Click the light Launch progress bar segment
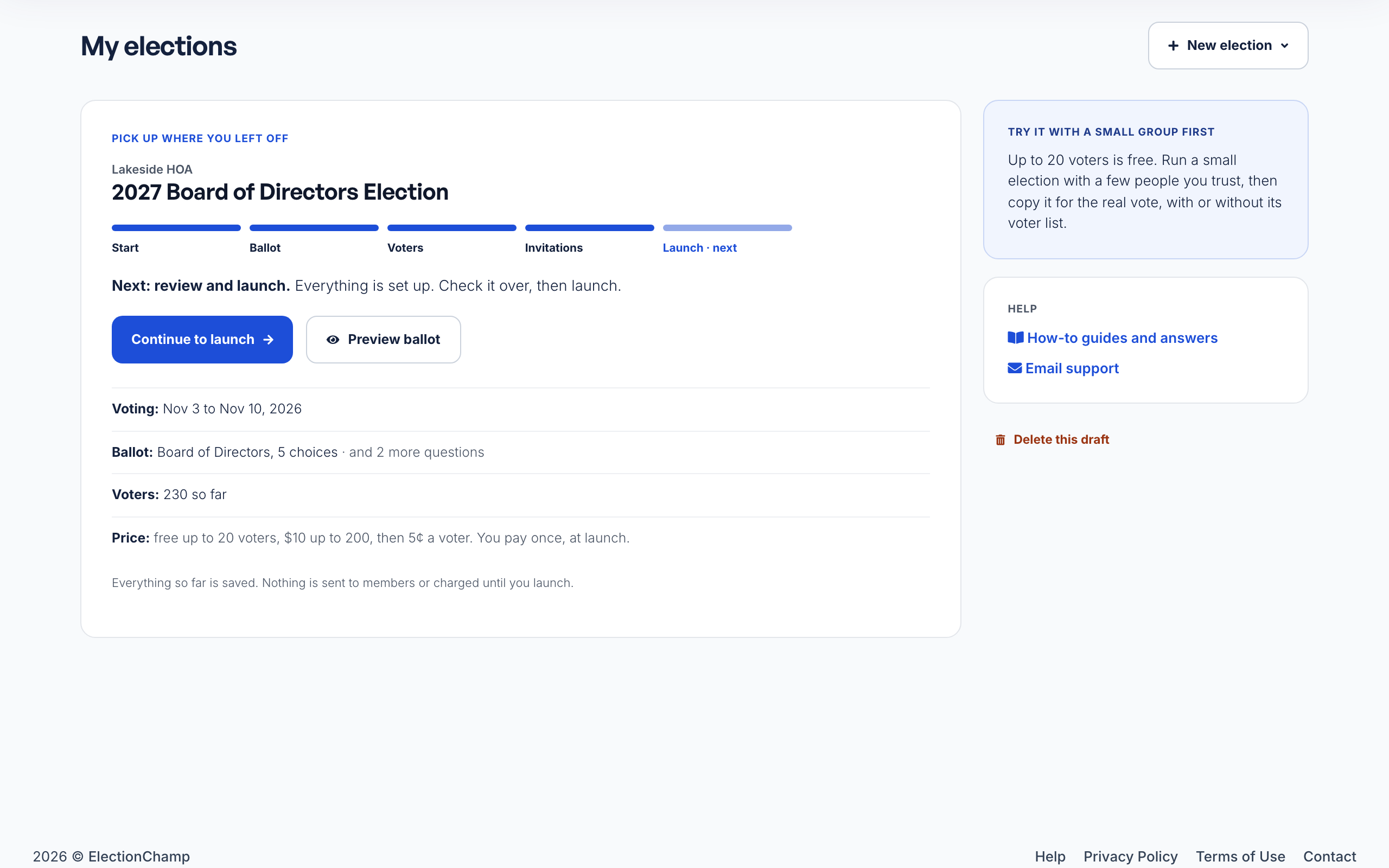 point(727,228)
